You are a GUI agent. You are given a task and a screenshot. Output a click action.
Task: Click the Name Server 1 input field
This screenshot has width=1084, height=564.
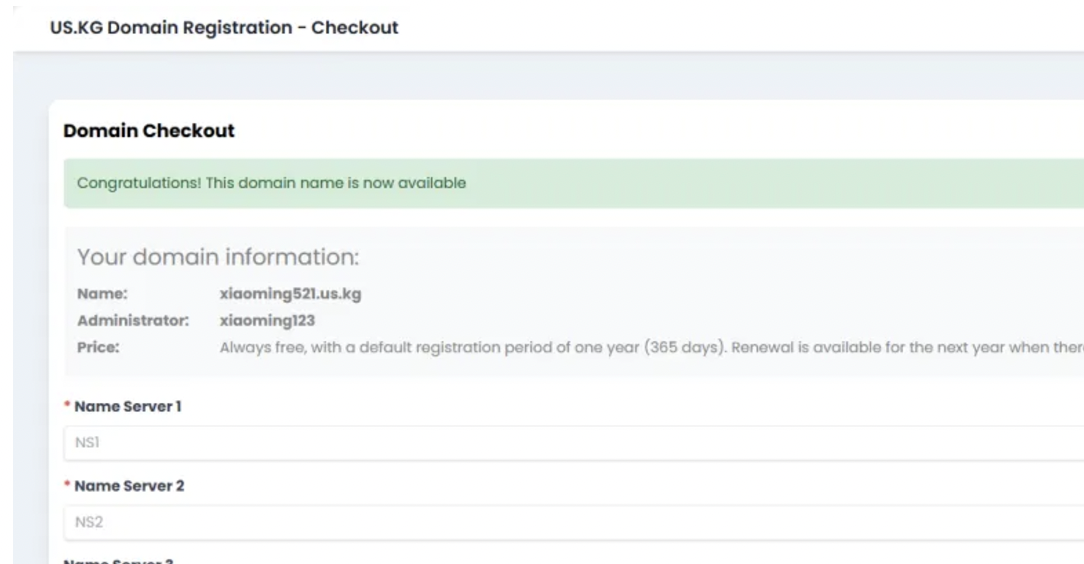pos(574,443)
